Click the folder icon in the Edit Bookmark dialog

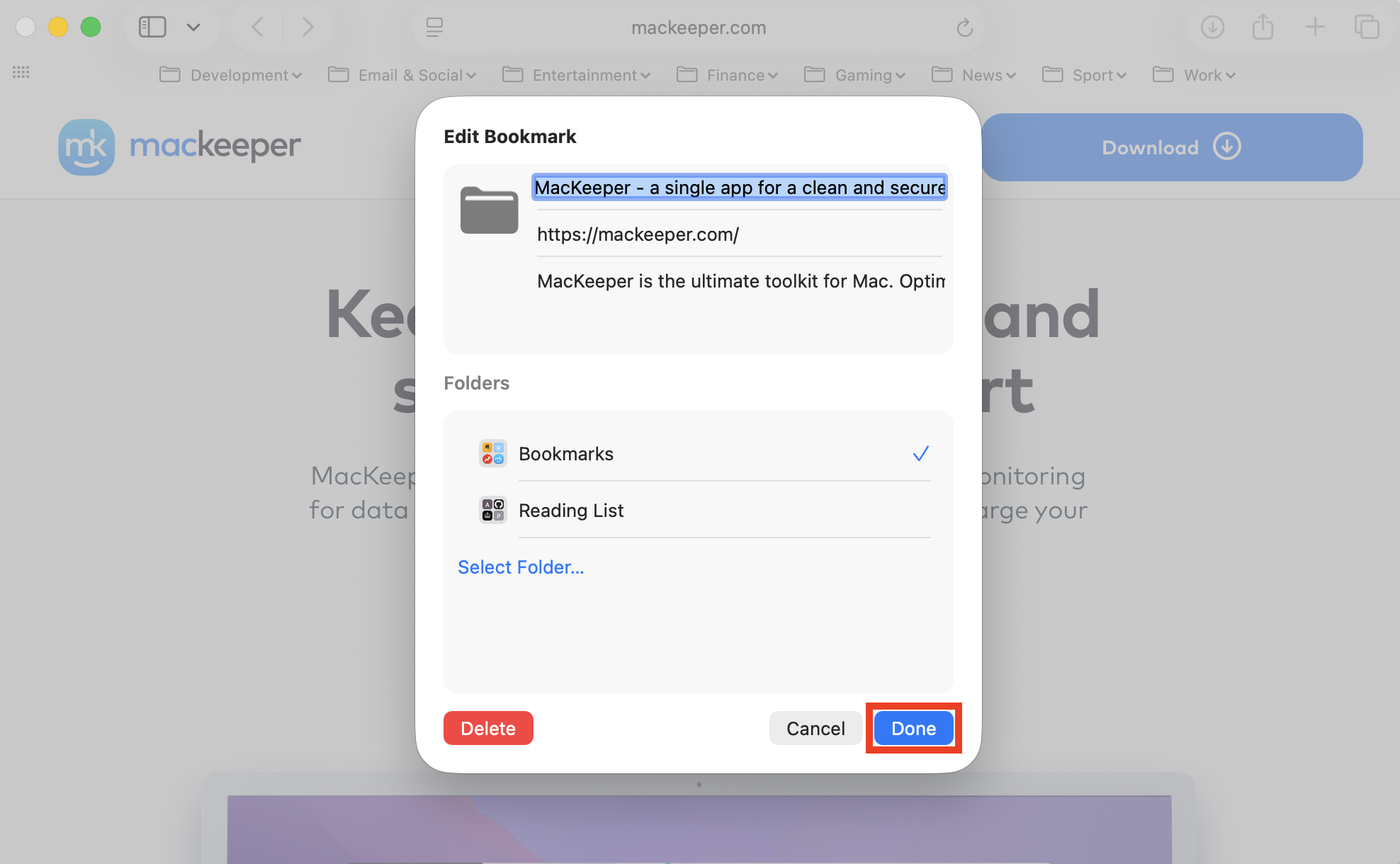tap(489, 210)
